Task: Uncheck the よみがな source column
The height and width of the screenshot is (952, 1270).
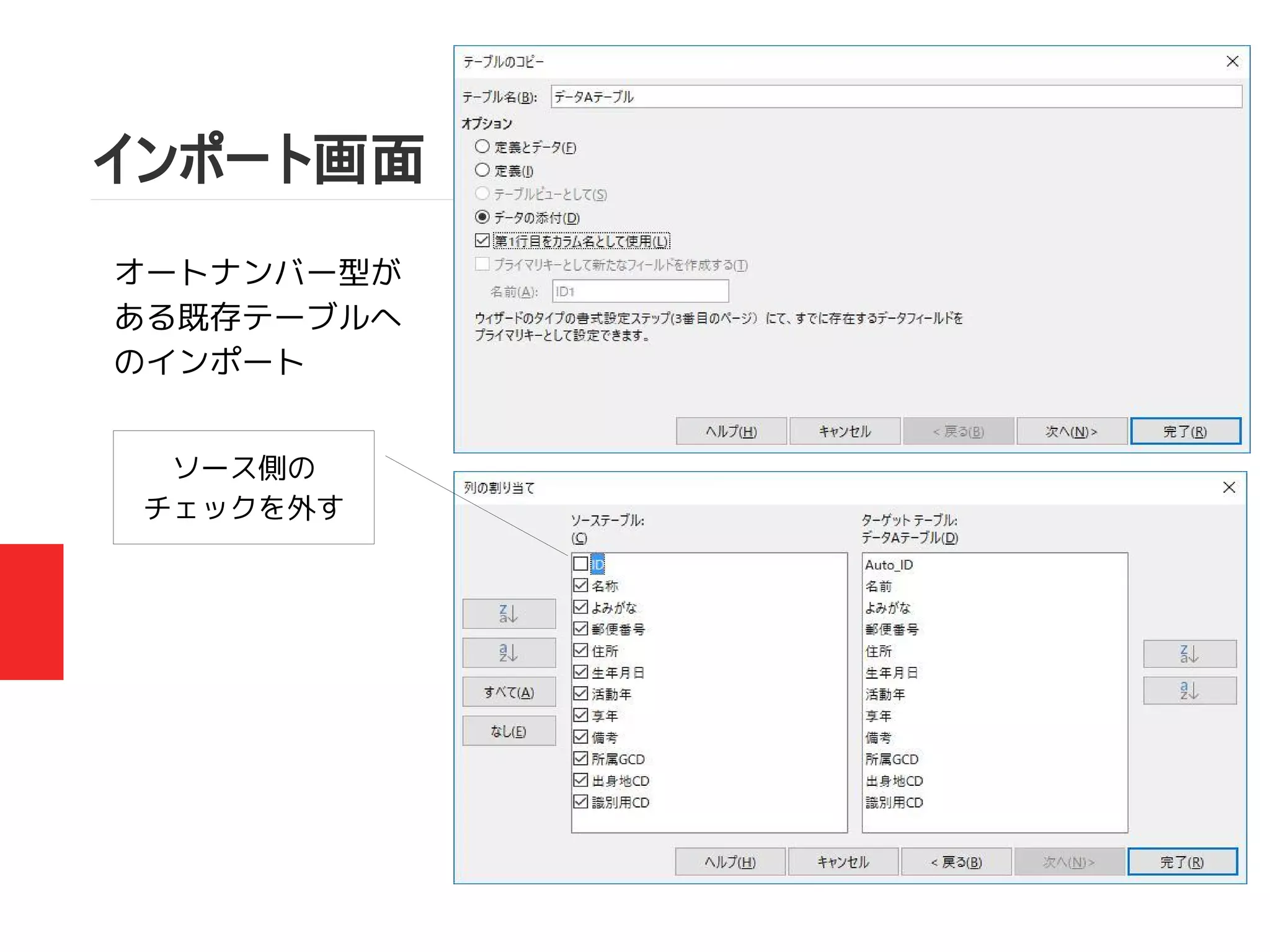Action: pyautogui.click(x=580, y=607)
